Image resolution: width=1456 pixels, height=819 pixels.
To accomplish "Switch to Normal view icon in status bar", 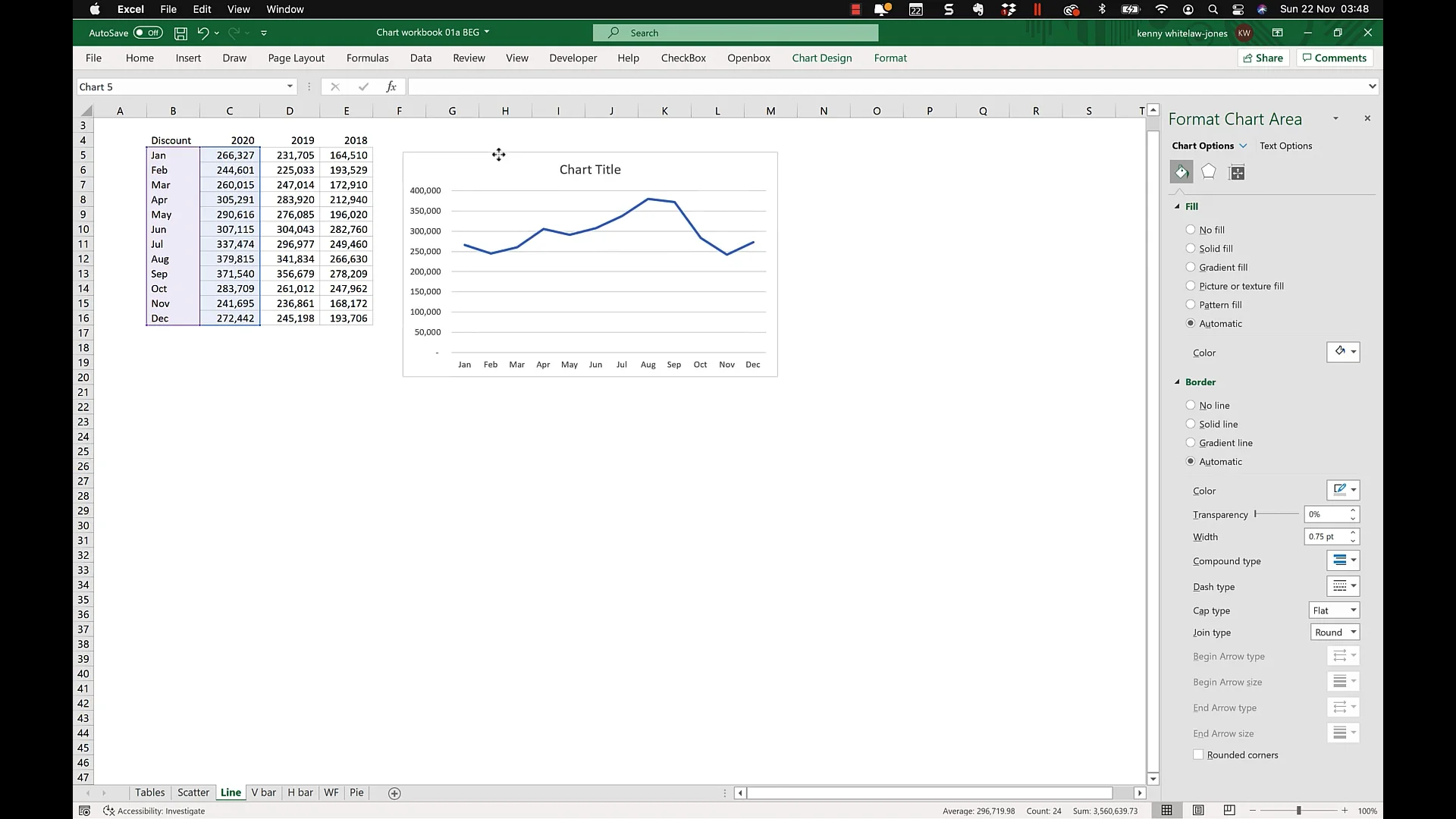I will click(1167, 811).
